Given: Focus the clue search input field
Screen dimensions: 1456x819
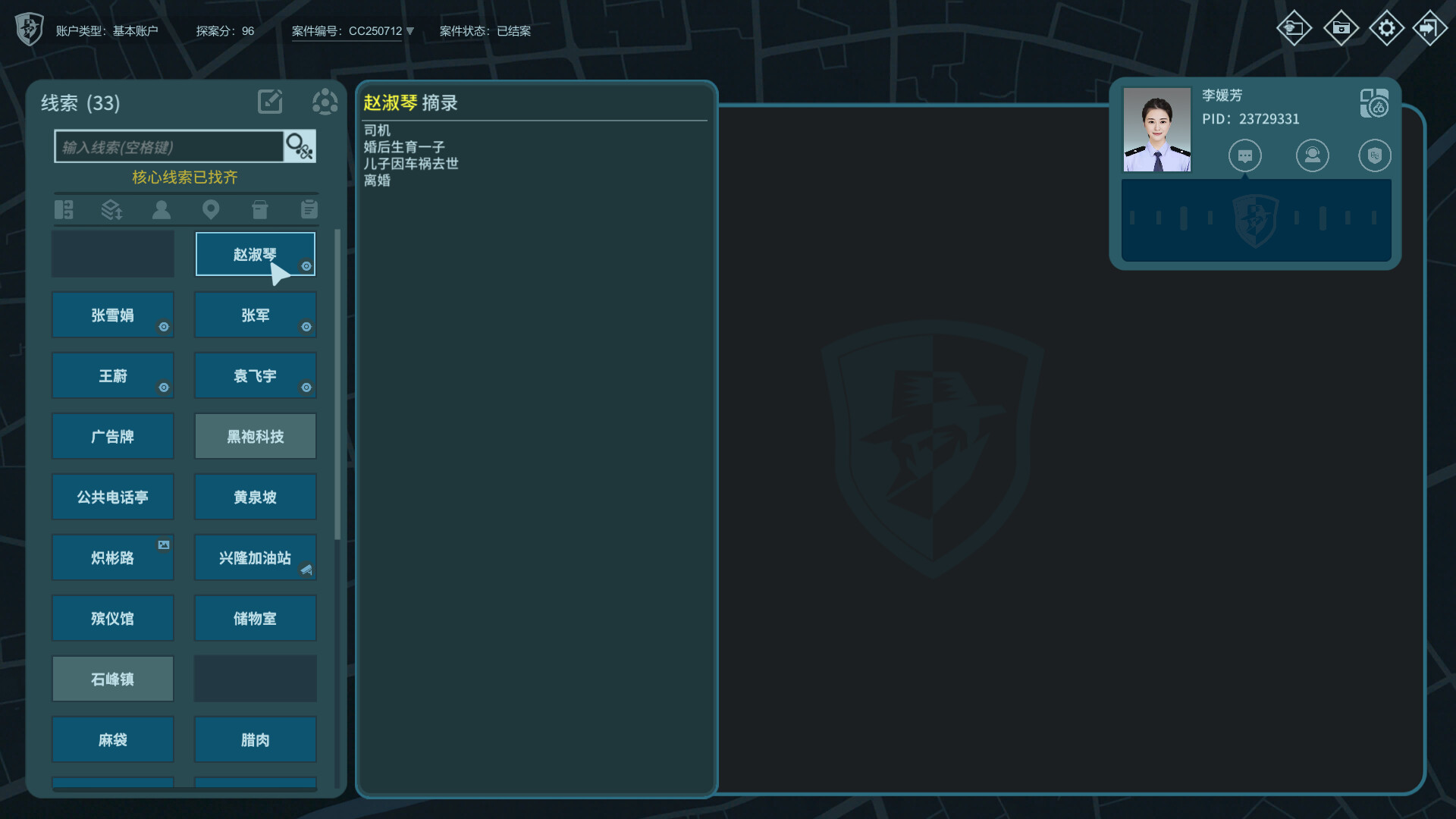Looking at the screenshot, I should coord(169,146).
